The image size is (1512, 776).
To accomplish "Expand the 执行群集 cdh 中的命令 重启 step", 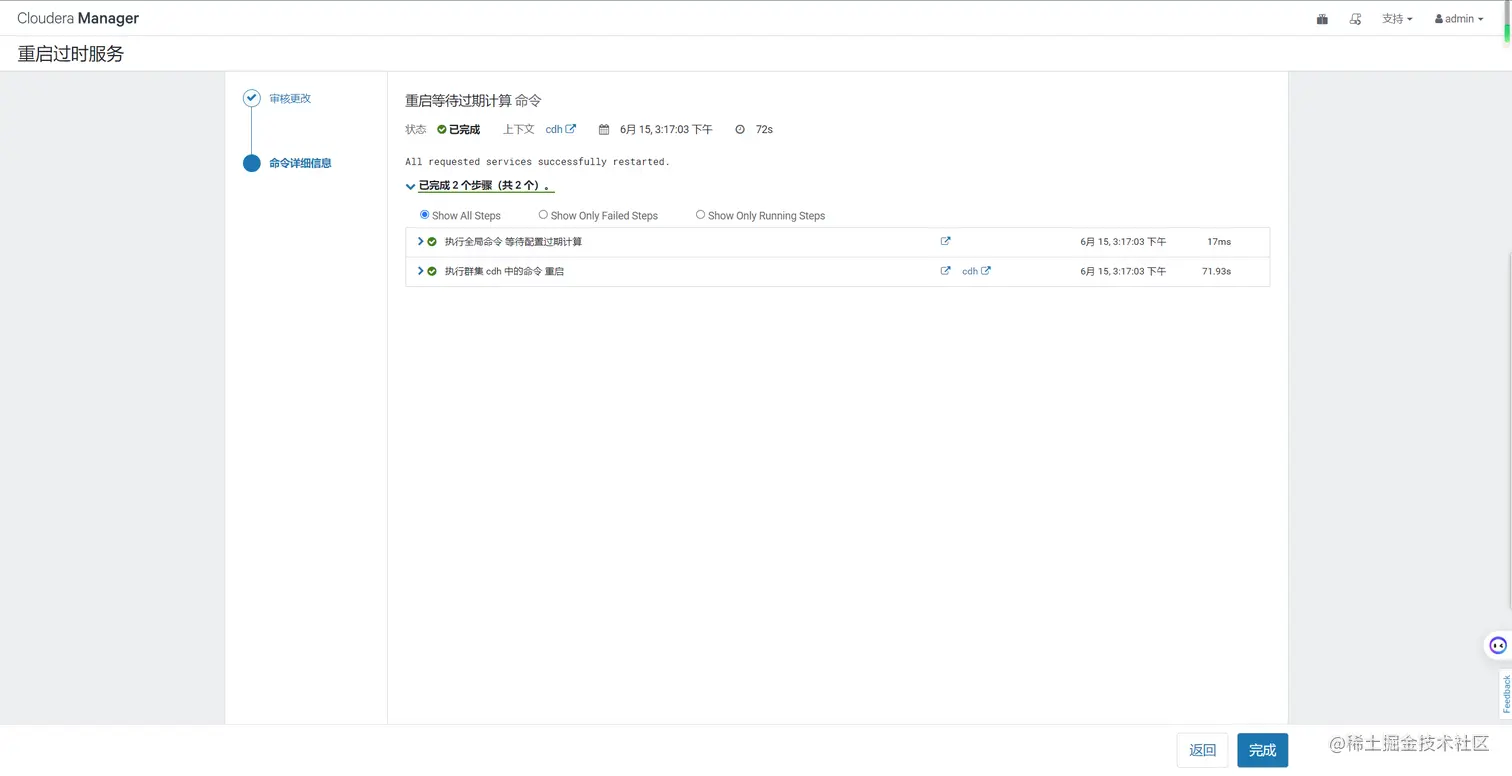I will [x=420, y=271].
